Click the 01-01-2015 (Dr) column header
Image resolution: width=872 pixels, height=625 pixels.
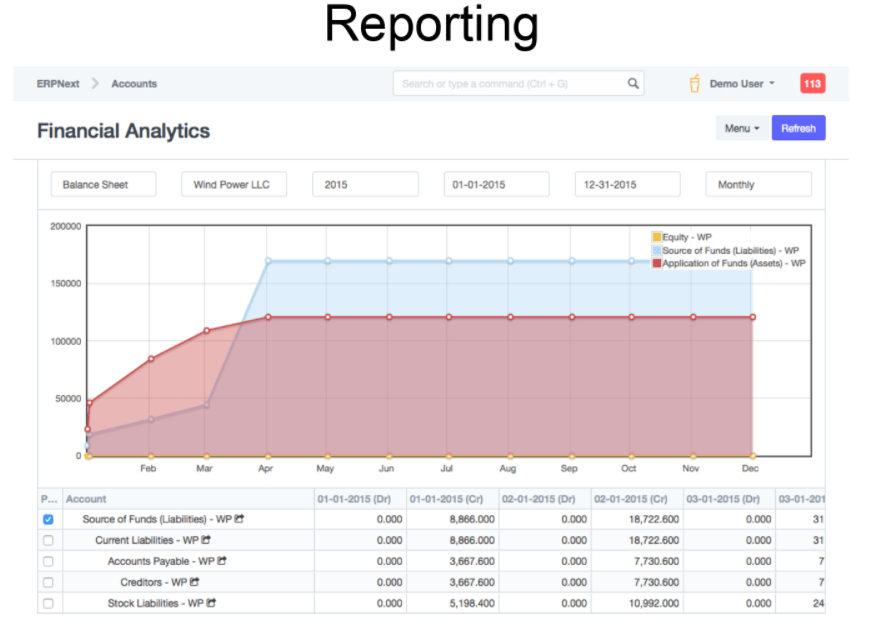pyautogui.click(x=360, y=499)
